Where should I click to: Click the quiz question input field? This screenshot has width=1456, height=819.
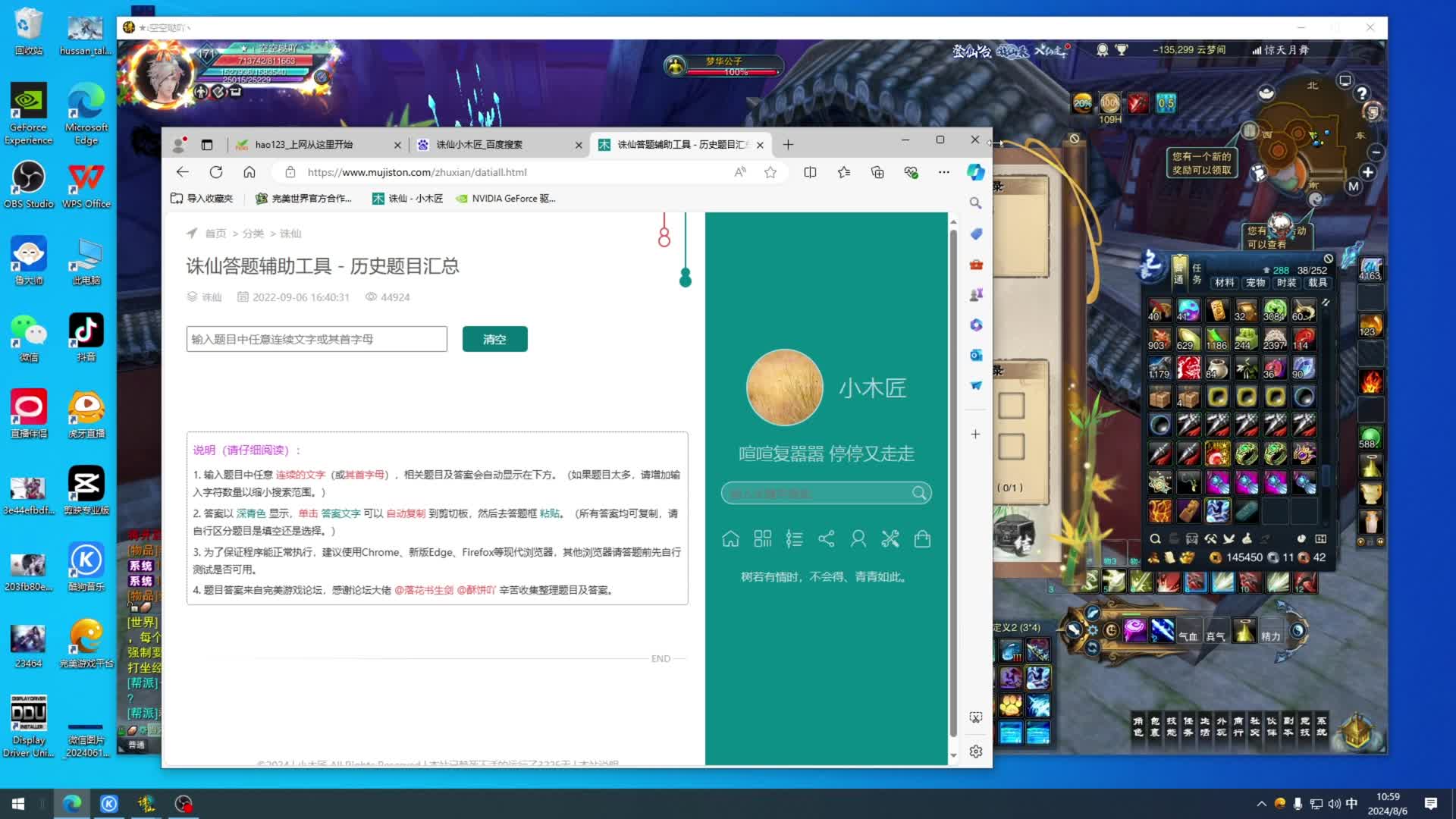click(x=316, y=339)
